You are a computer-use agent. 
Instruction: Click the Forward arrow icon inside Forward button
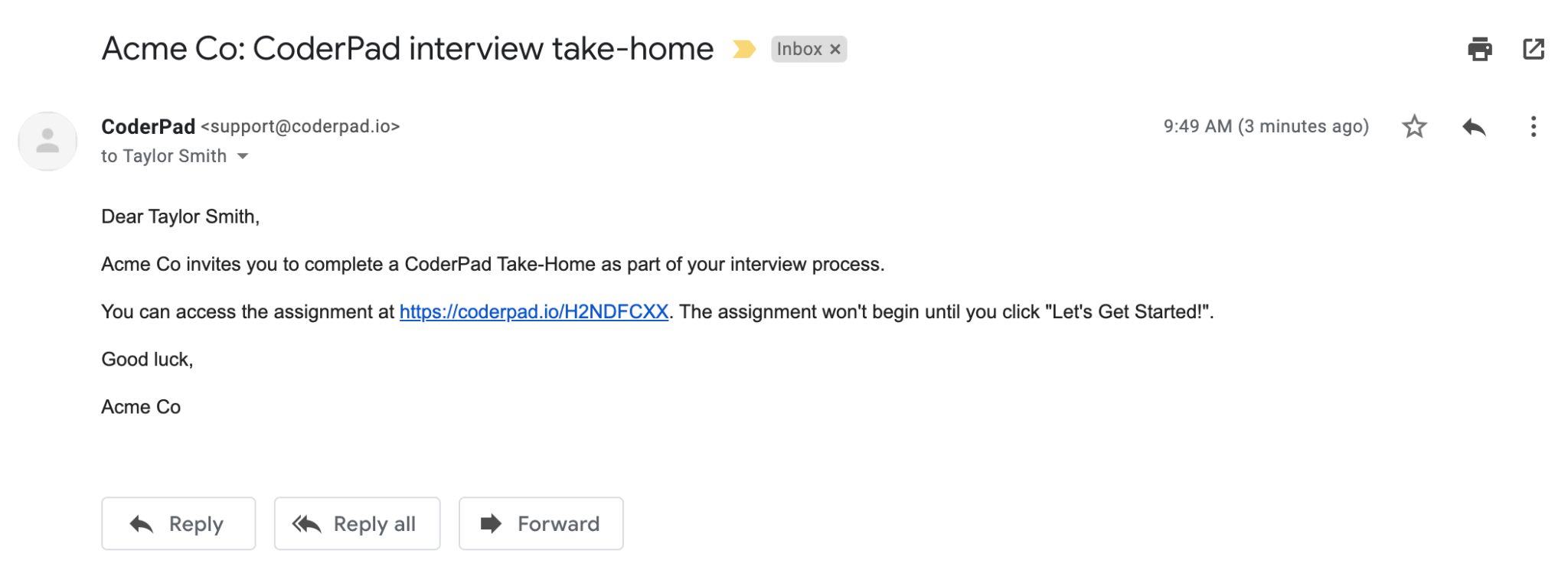(x=491, y=523)
